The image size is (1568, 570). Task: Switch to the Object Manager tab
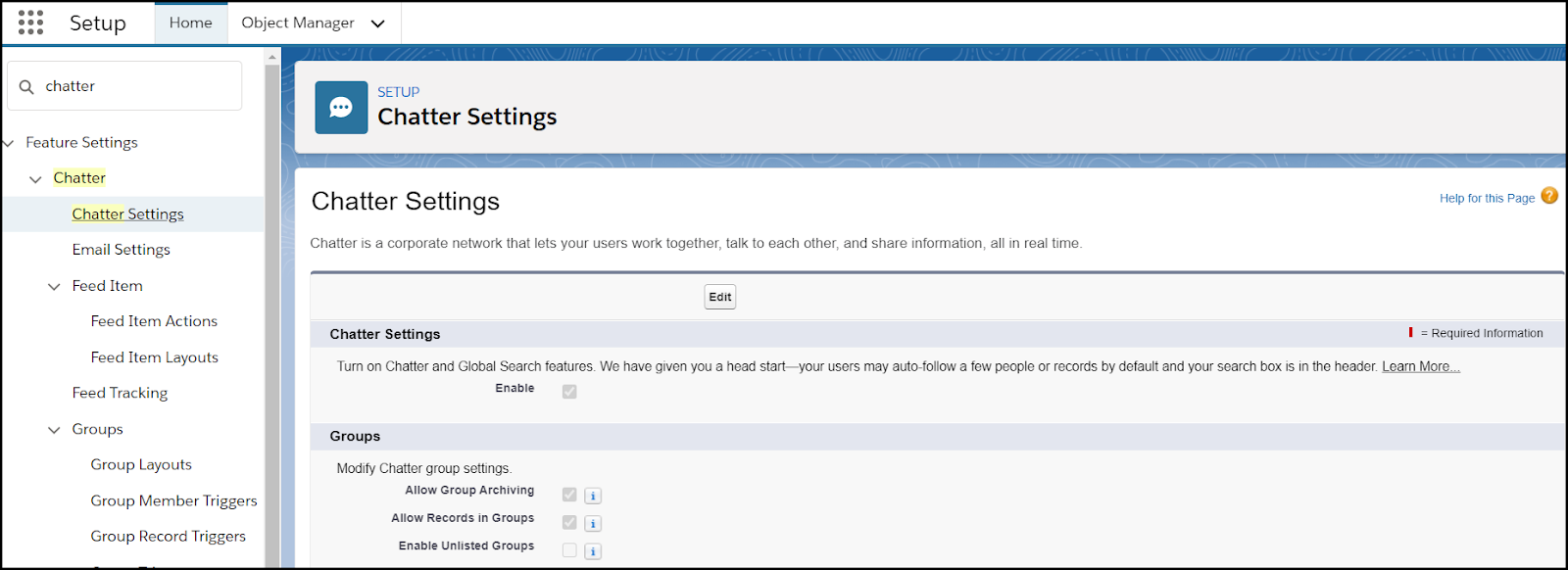298,23
